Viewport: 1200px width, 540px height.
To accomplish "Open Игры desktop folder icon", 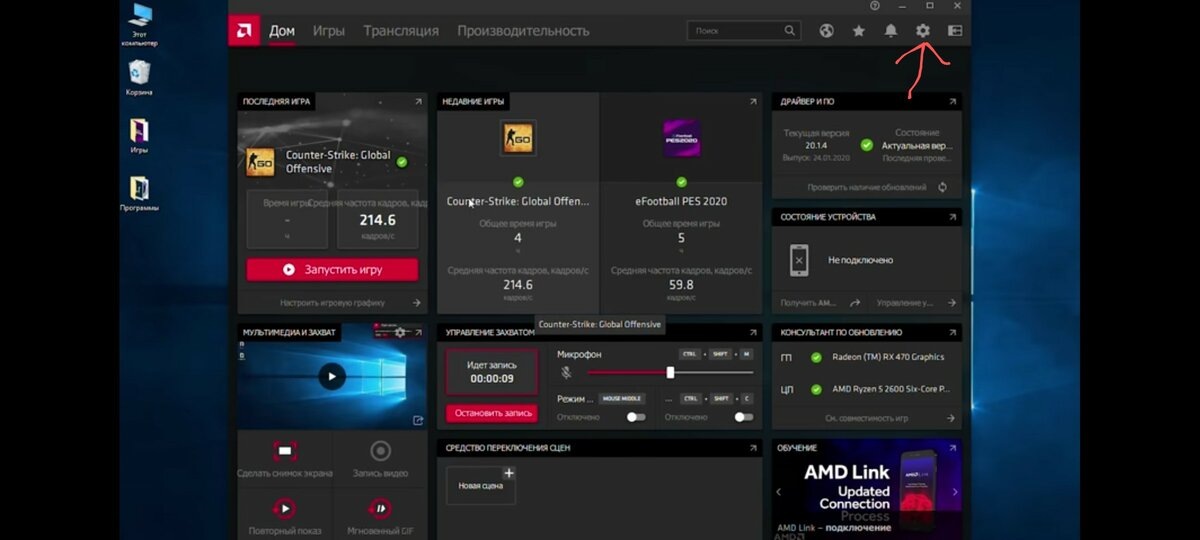I will click(x=139, y=135).
